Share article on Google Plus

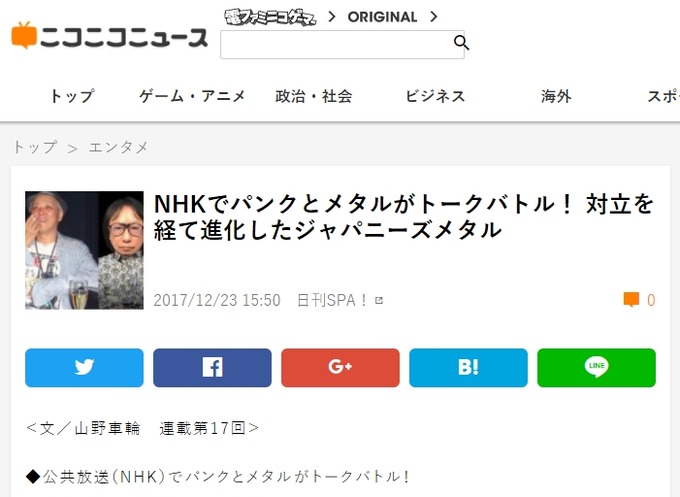(x=340, y=367)
